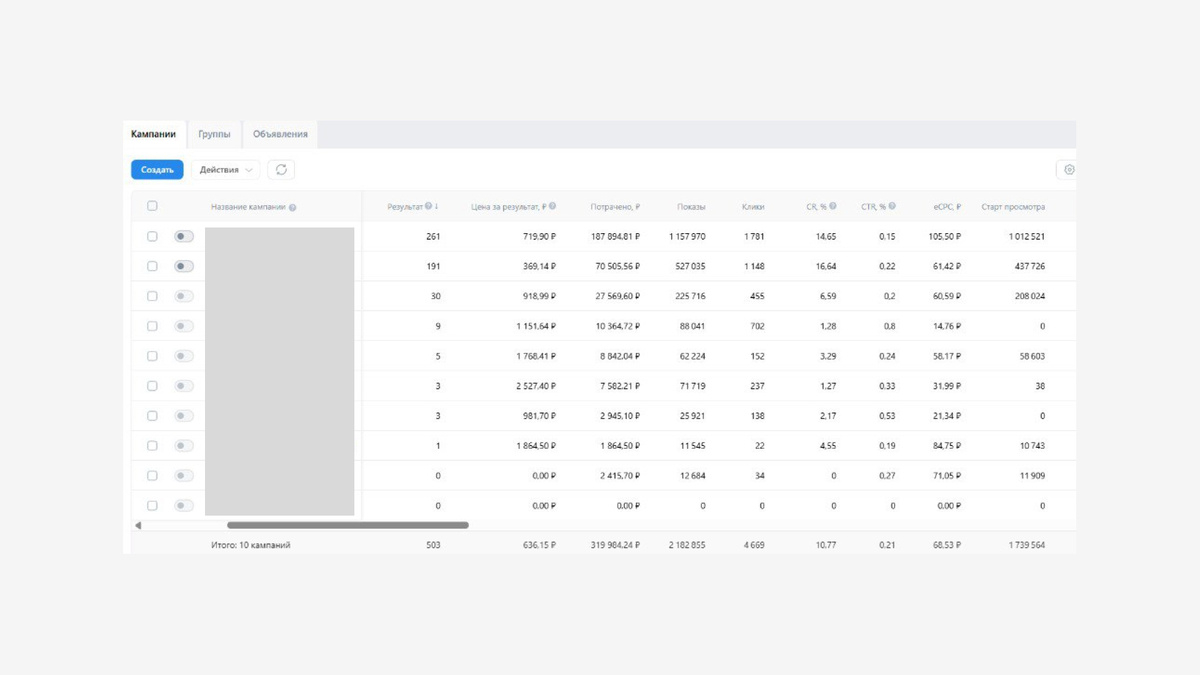This screenshot has width=1200, height=675.
Task: Toggle campaign with 12 684 impressions
Action: click(x=184, y=476)
